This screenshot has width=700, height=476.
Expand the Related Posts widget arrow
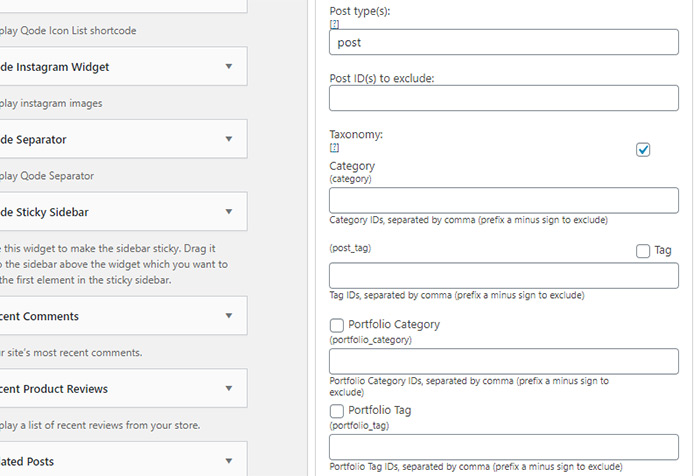pyautogui.click(x=229, y=461)
